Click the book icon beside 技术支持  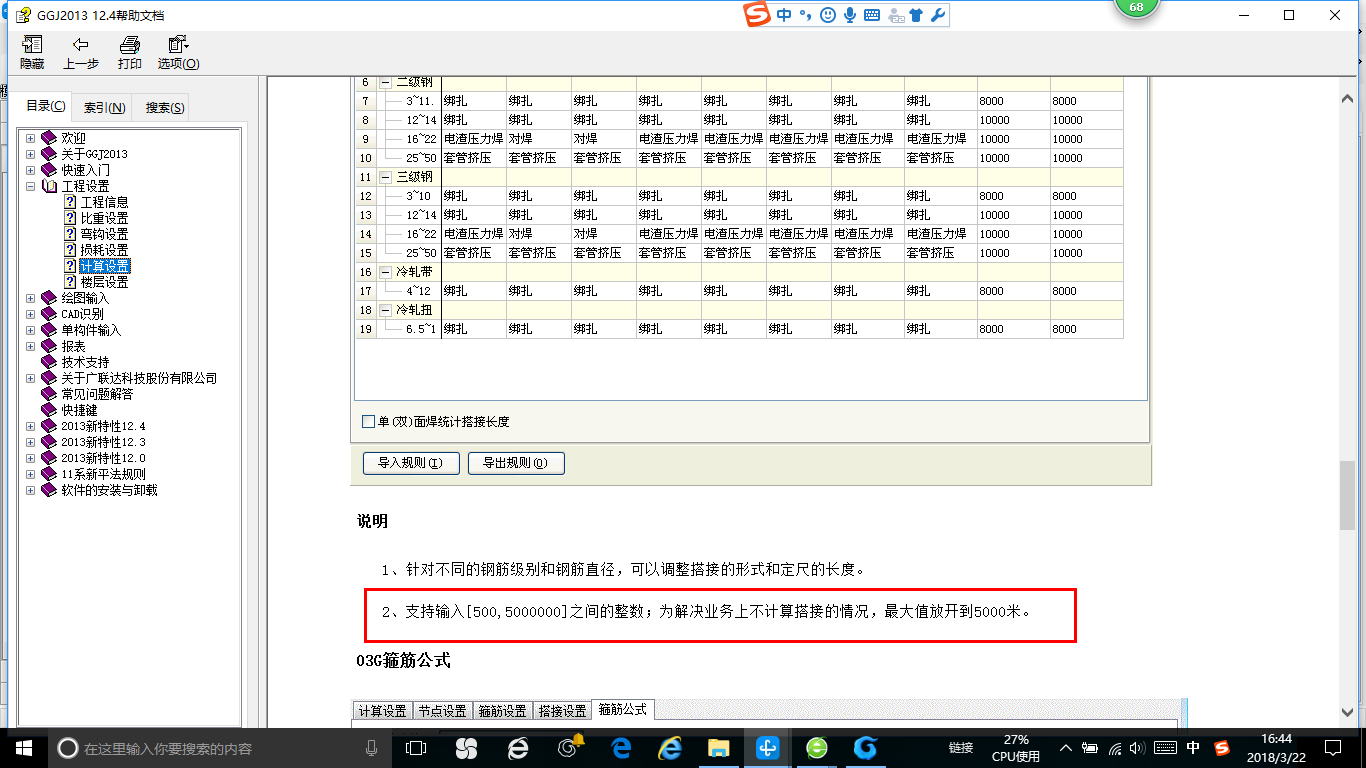(x=49, y=362)
